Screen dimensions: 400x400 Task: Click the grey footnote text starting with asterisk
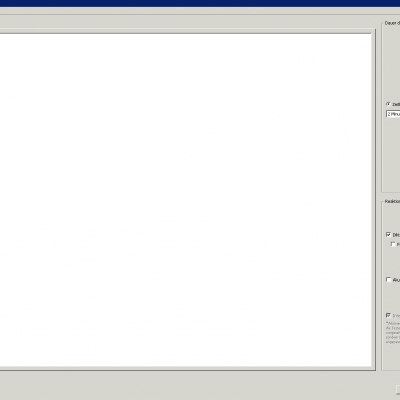[393, 332]
